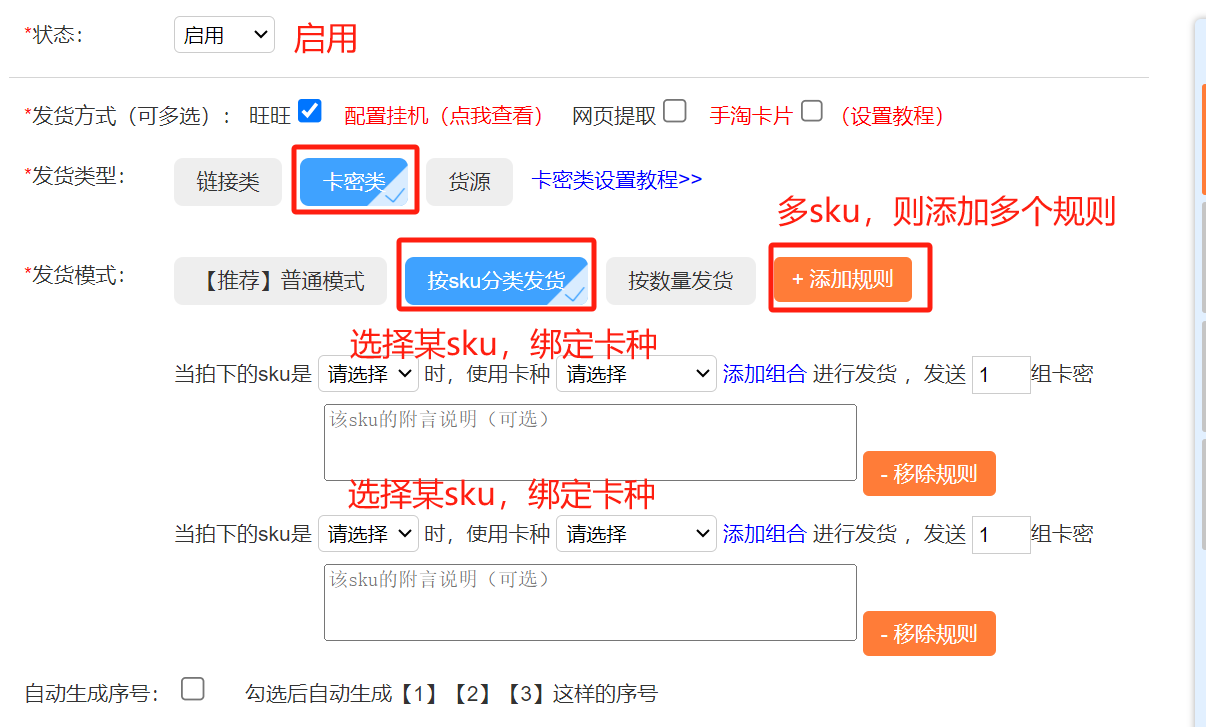
Task: Toggle the 自动生成序号 checkbox
Action: [193, 689]
